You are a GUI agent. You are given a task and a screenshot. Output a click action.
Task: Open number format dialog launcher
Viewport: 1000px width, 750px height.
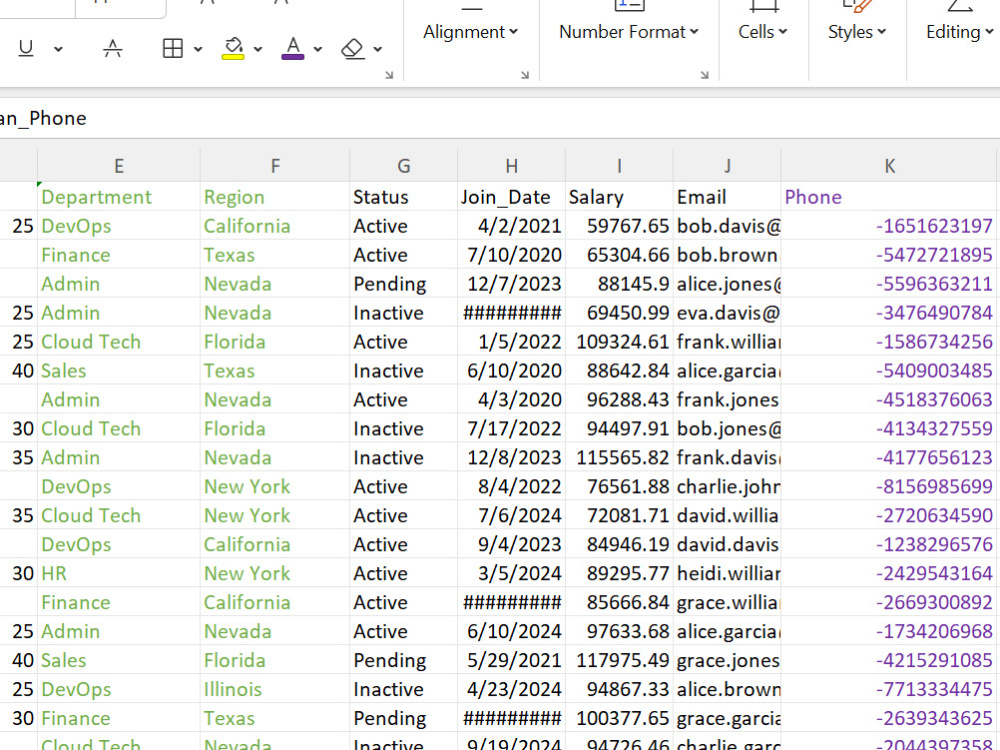coord(704,75)
